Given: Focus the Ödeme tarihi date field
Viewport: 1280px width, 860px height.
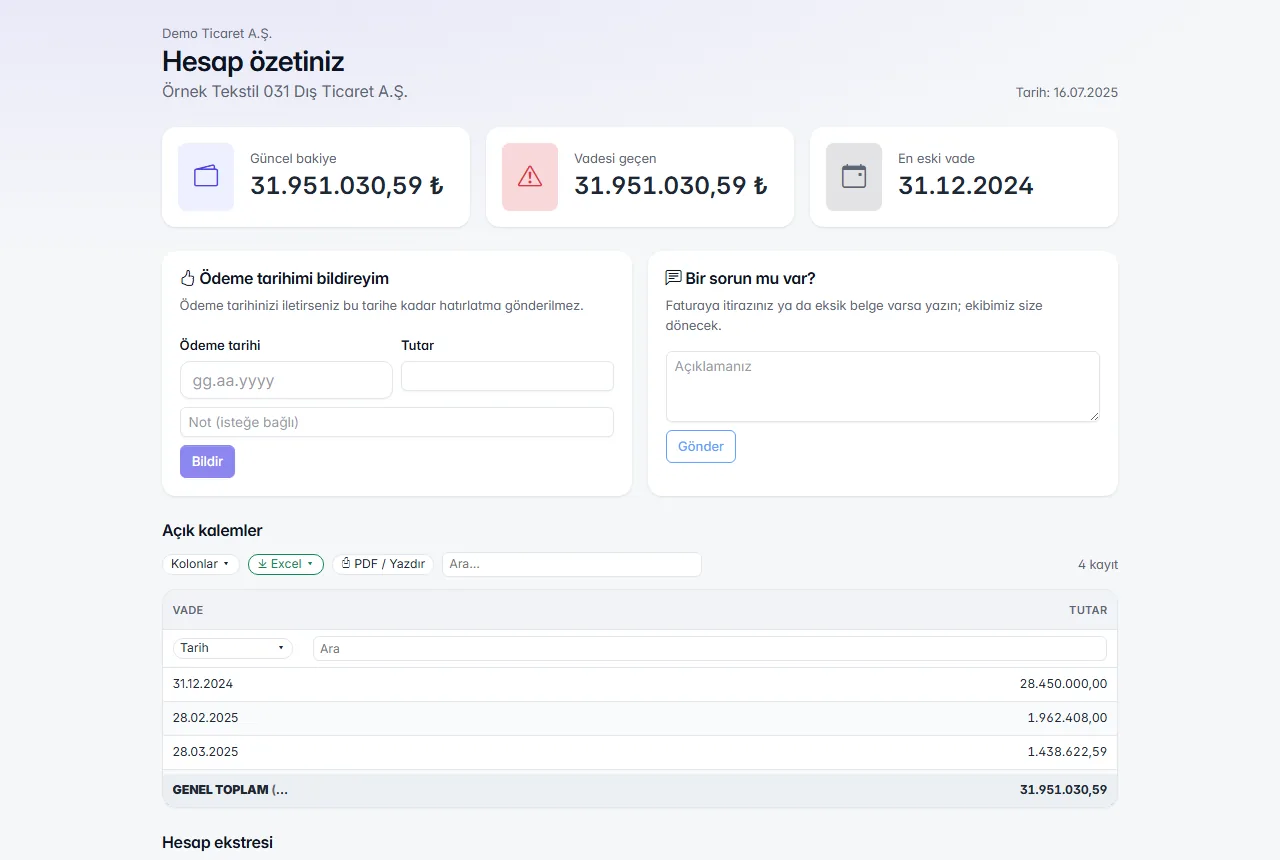Looking at the screenshot, I should coord(286,380).
